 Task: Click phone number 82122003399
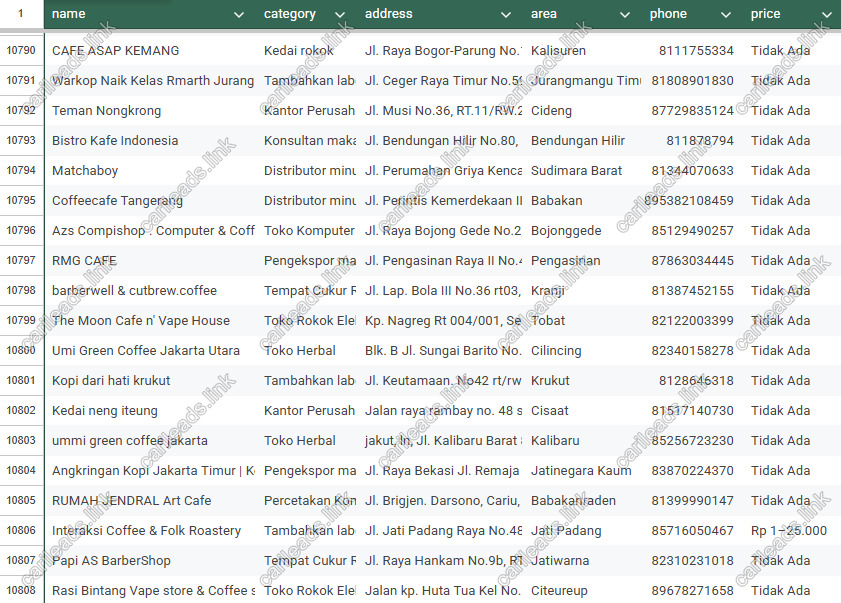tap(692, 321)
